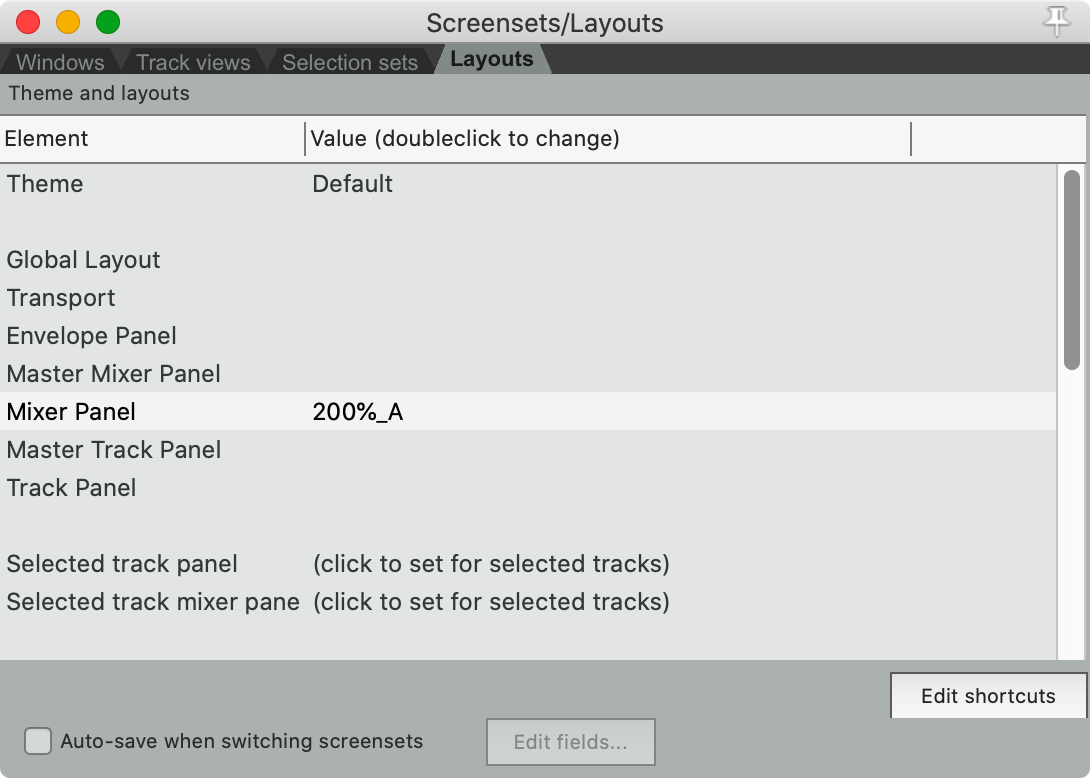The height and width of the screenshot is (778, 1090).
Task: Click to set Selected track mixer panel
Action: pos(490,602)
